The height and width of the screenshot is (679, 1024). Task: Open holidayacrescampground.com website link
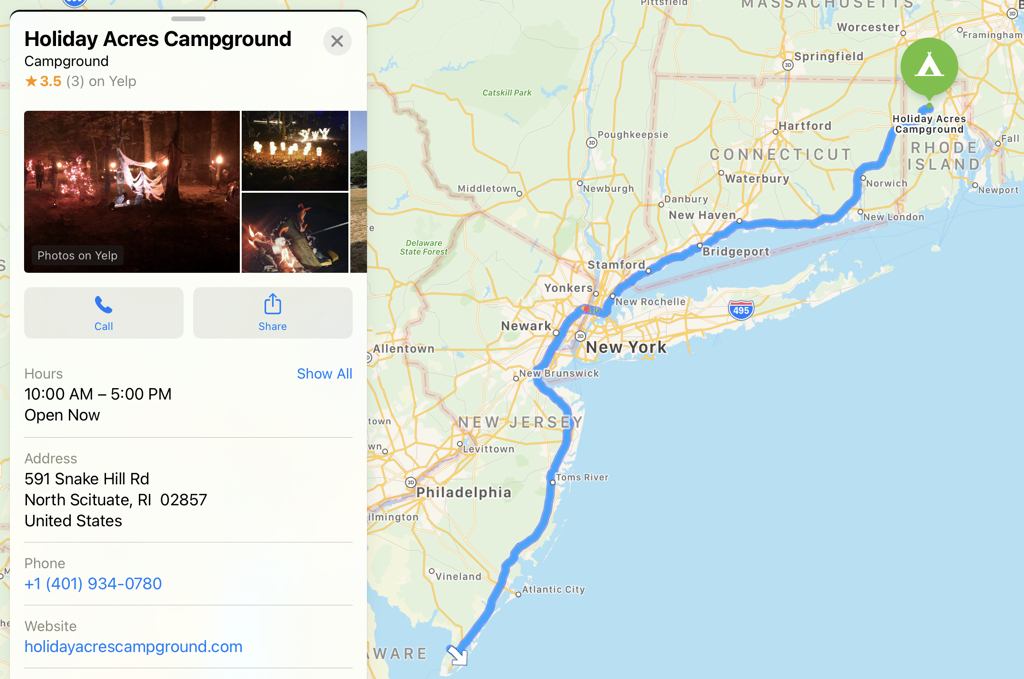(x=133, y=646)
